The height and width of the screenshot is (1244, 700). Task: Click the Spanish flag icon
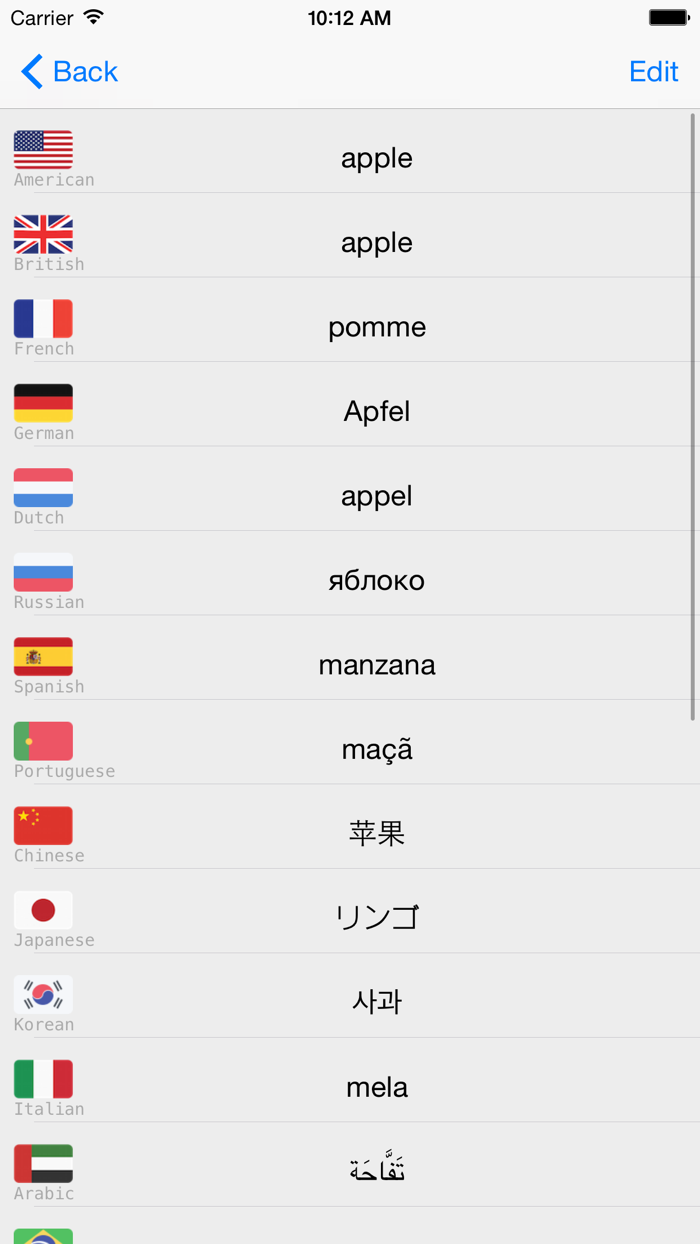click(x=43, y=655)
